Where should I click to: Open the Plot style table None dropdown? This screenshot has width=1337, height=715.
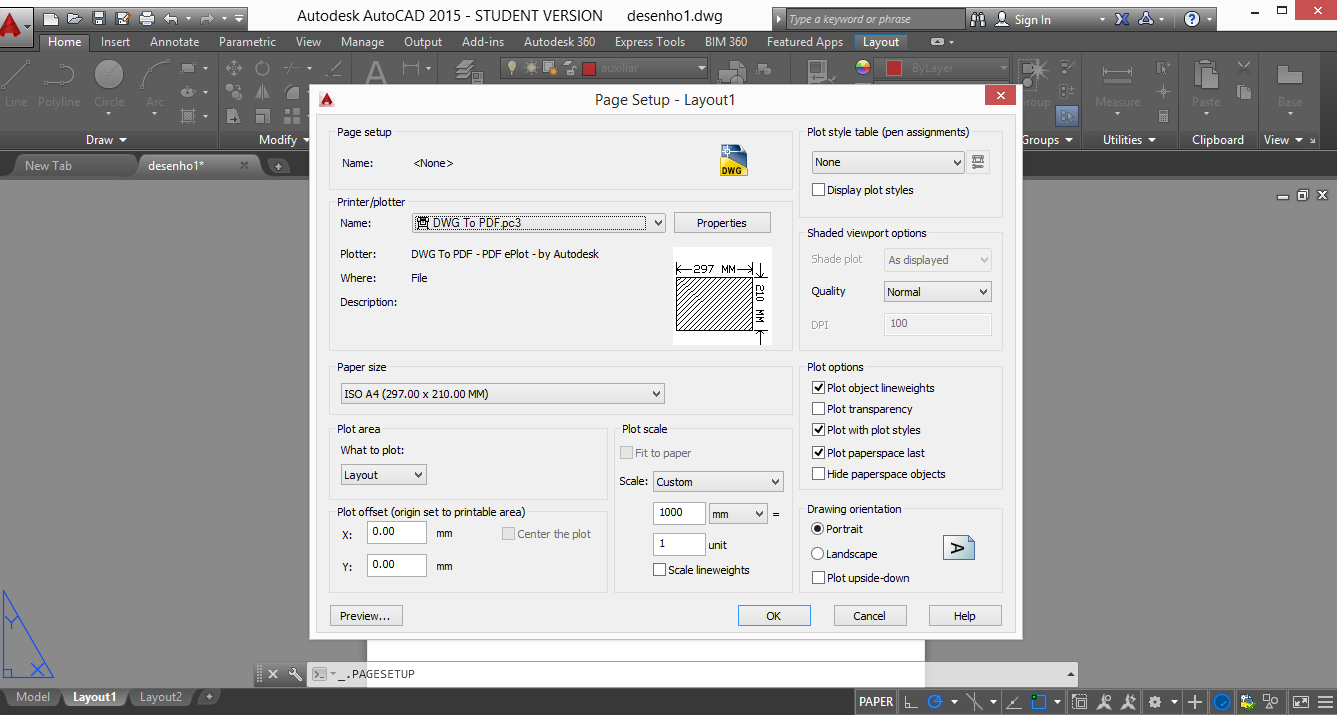(x=888, y=162)
